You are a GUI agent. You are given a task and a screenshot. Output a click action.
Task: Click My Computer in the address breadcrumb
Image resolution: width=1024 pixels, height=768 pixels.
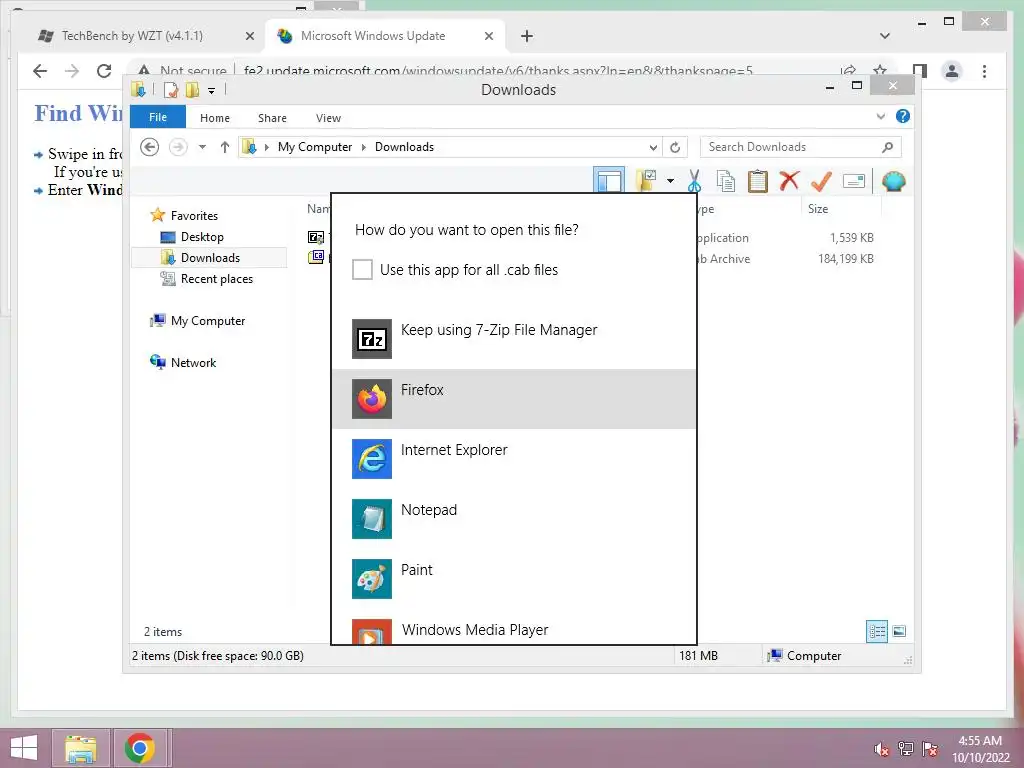[x=315, y=147]
